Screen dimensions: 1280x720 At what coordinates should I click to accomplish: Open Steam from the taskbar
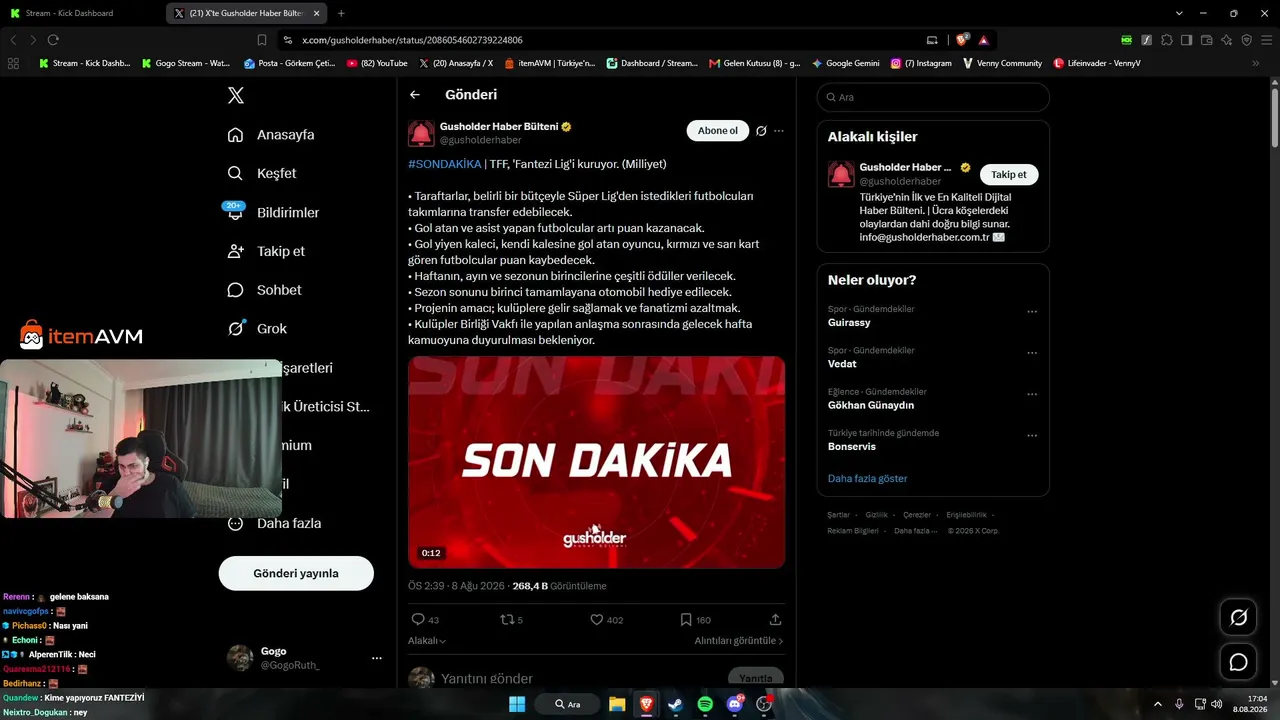675,704
